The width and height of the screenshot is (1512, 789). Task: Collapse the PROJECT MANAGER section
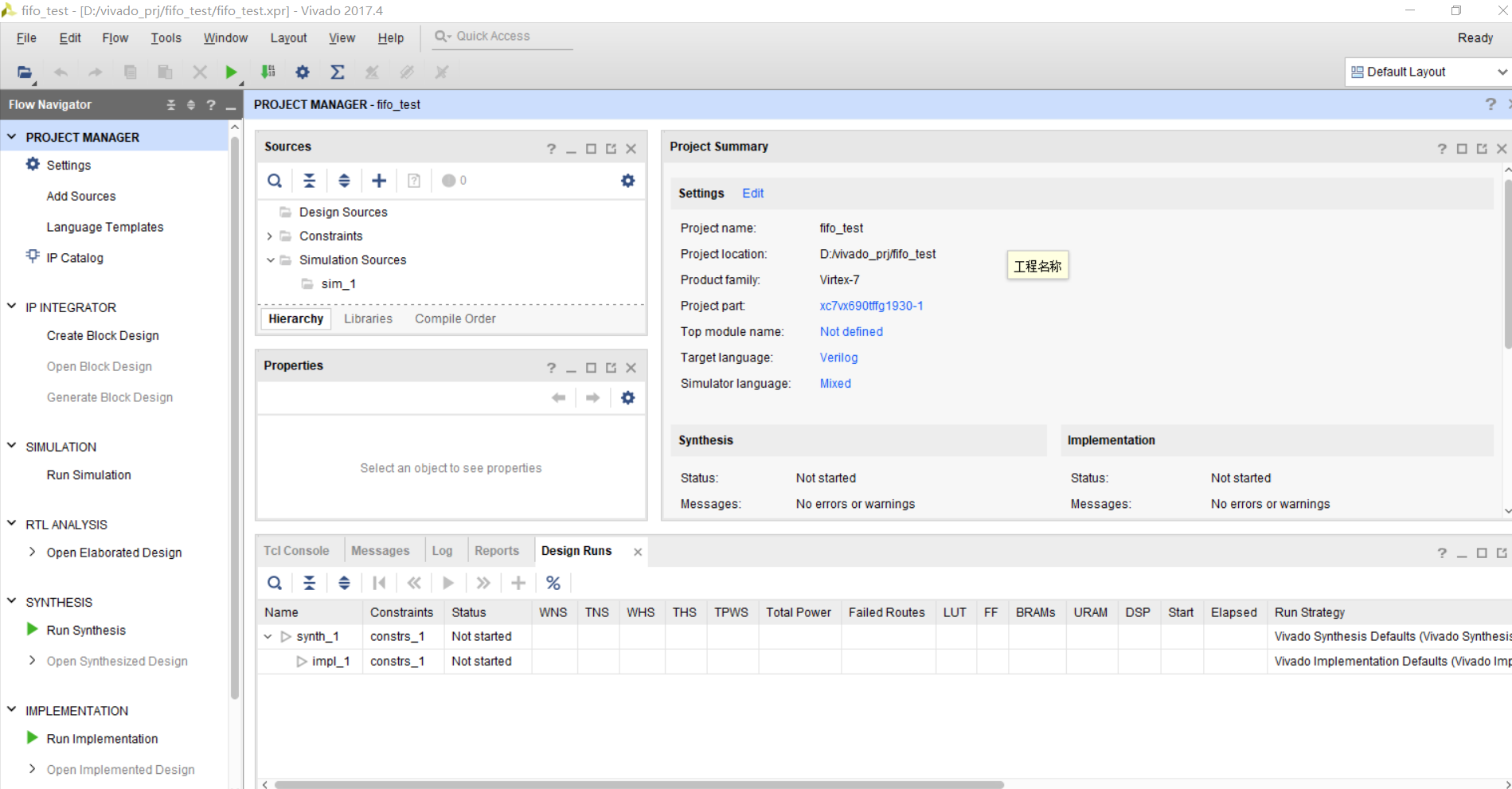click(x=12, y=137)
